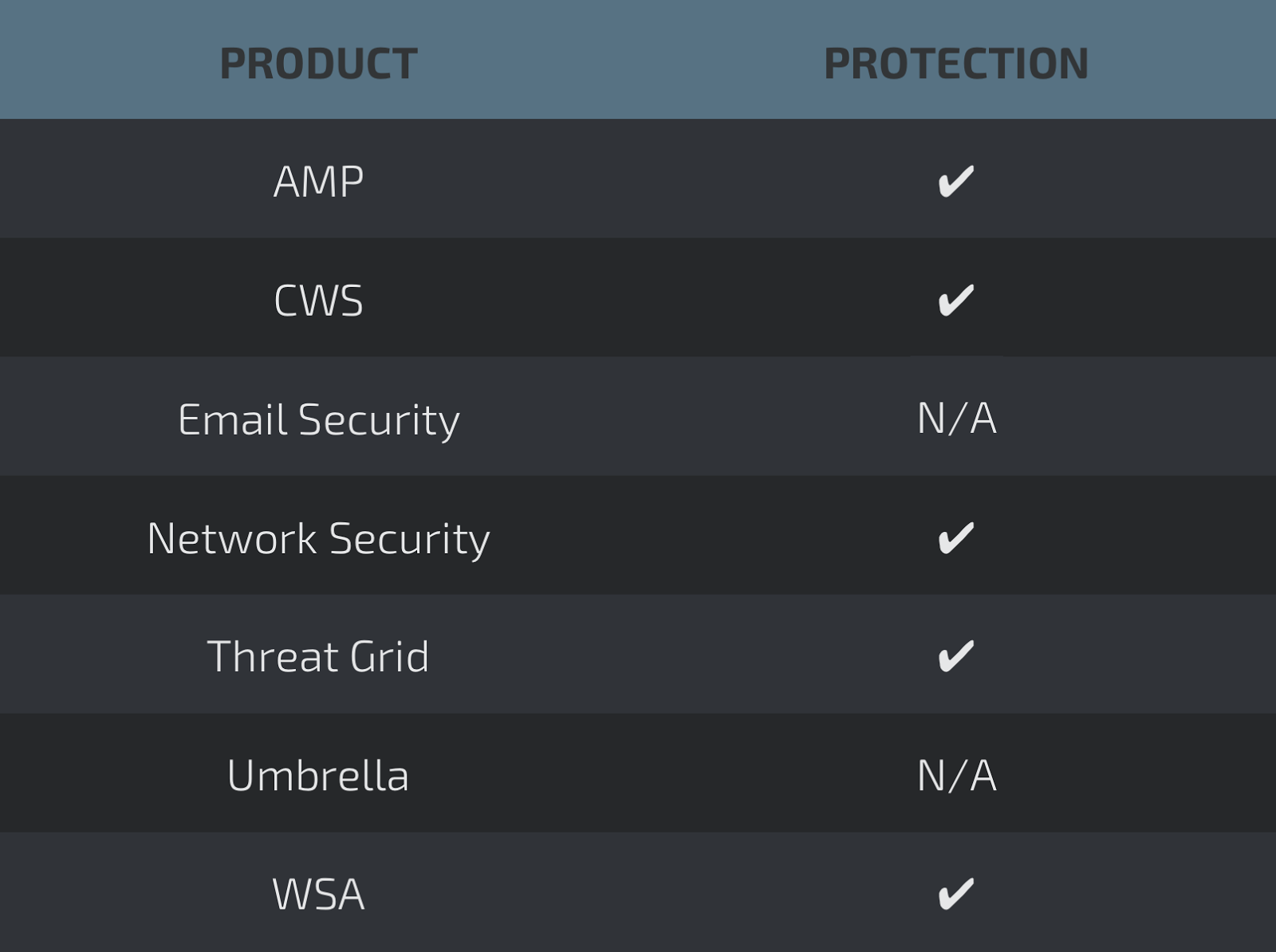
Task: Click the Threat Grid product label
Action: pyautogui.click(x=318, y=657)
